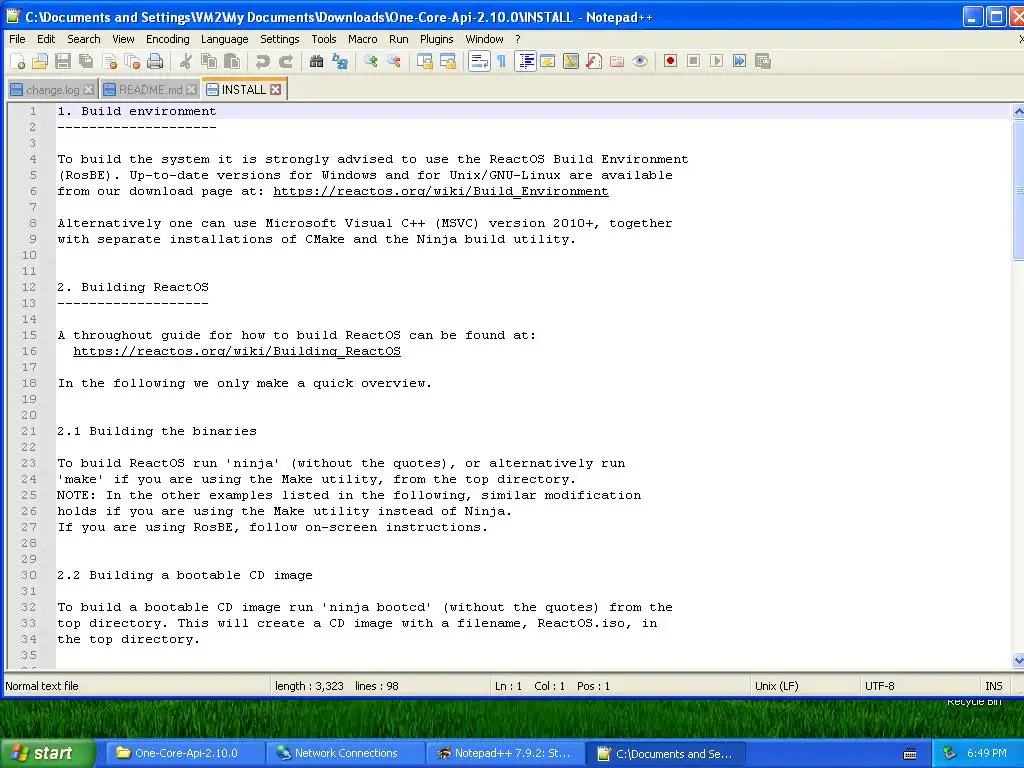Viewport: 1024px width, 768px height.
Task: Click the Zoom In toolbar icon
Action: tap(371, 61)
